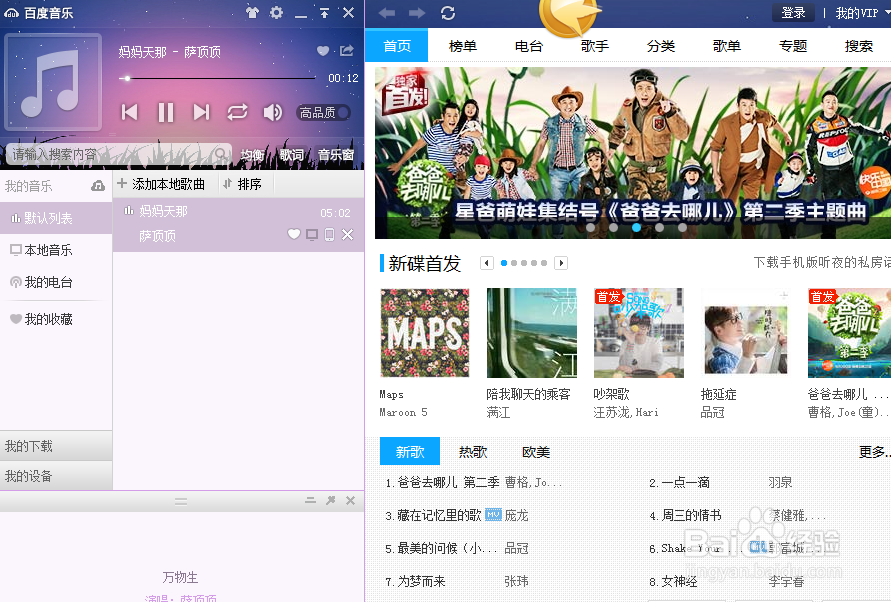Open 吵架歌 album cover
Viewport: 891px width, 602px height.
coord(639,333)
